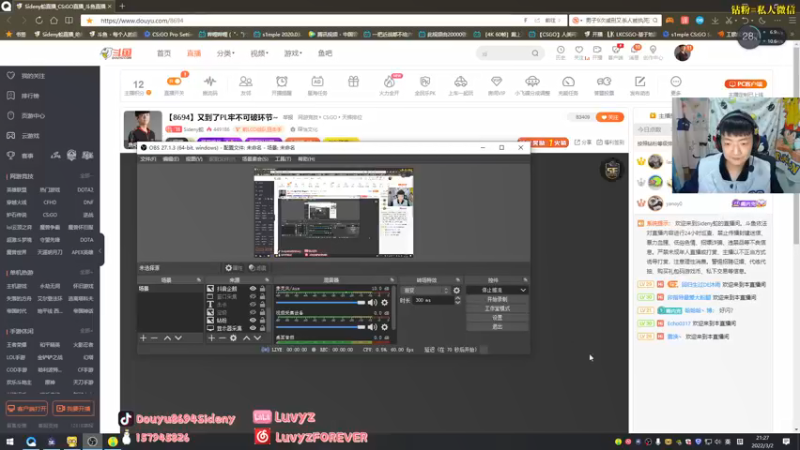800x450 pixels.
Task: Mute the mic/Aux channel speaker icon
Action: tap(372, 303)
